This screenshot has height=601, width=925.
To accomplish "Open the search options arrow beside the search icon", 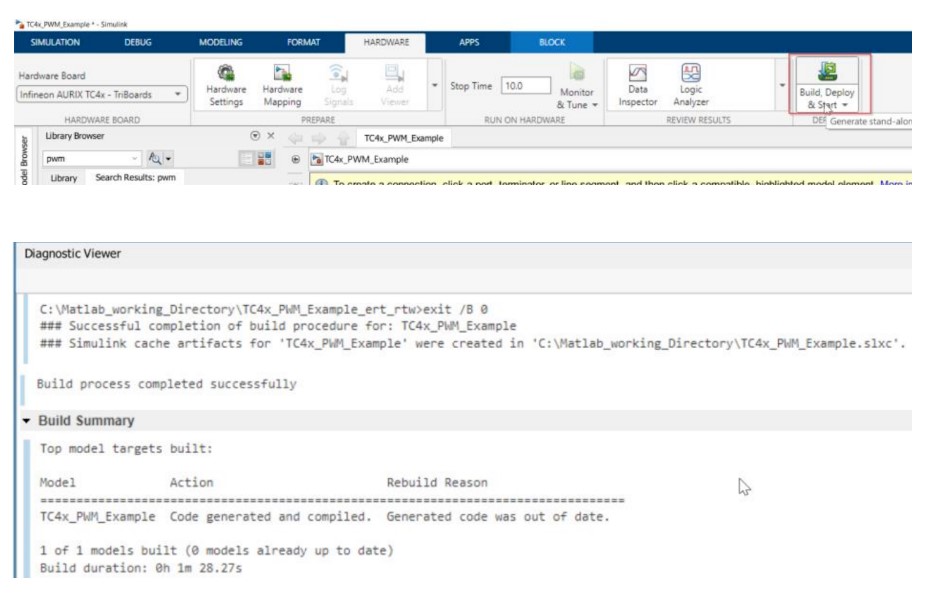I will [169, 159].
